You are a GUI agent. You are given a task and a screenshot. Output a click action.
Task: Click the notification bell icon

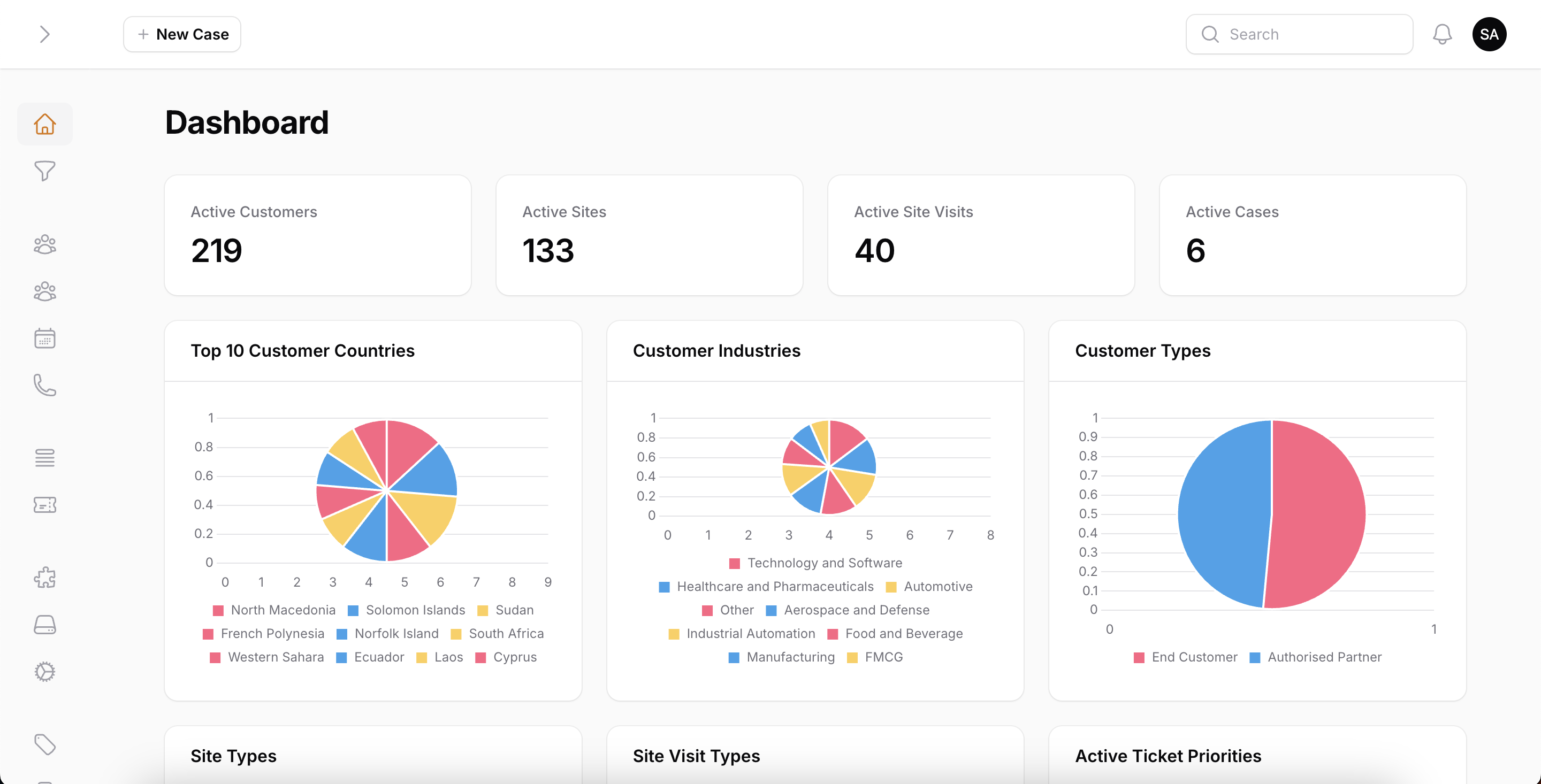[x=1441, y=34]
